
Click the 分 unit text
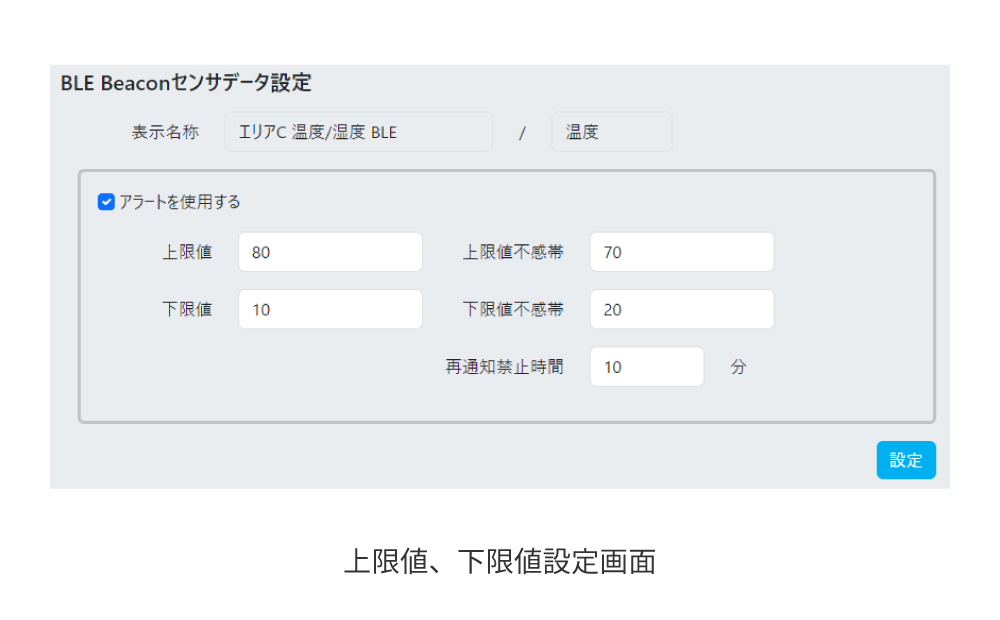(738, 367)
